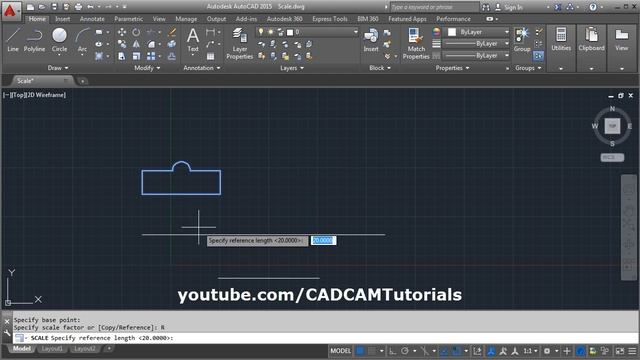The image size is (640, 360).
Task: Add a new layout with plus button
Action: [x=109, y=349]
